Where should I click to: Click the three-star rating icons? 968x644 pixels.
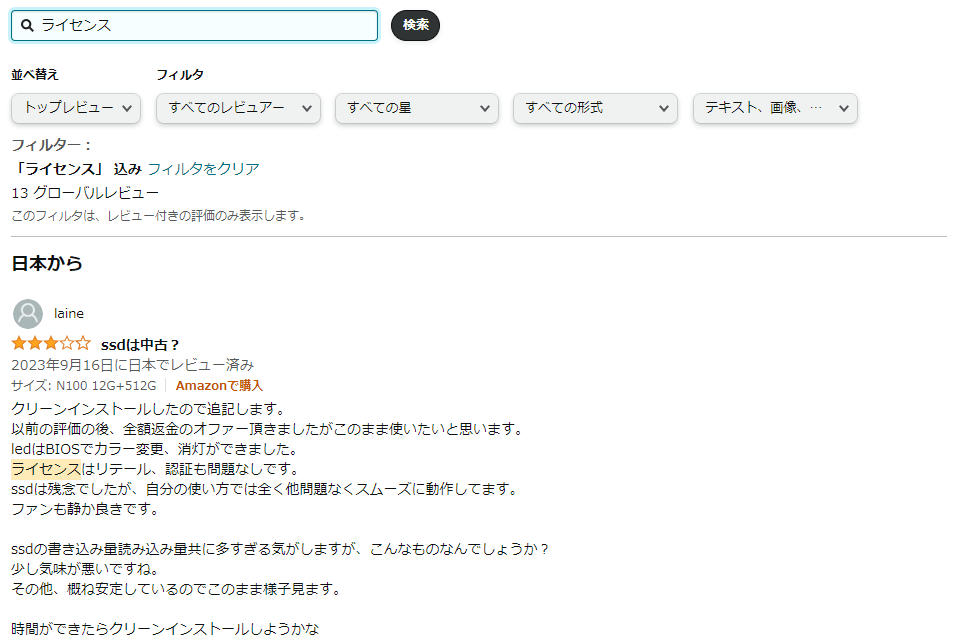(x=51, y=345)
